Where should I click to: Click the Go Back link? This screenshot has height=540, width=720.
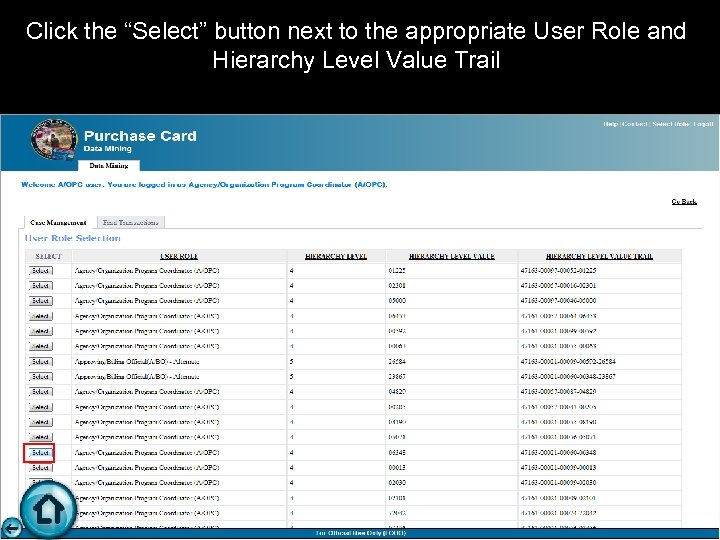684,202
